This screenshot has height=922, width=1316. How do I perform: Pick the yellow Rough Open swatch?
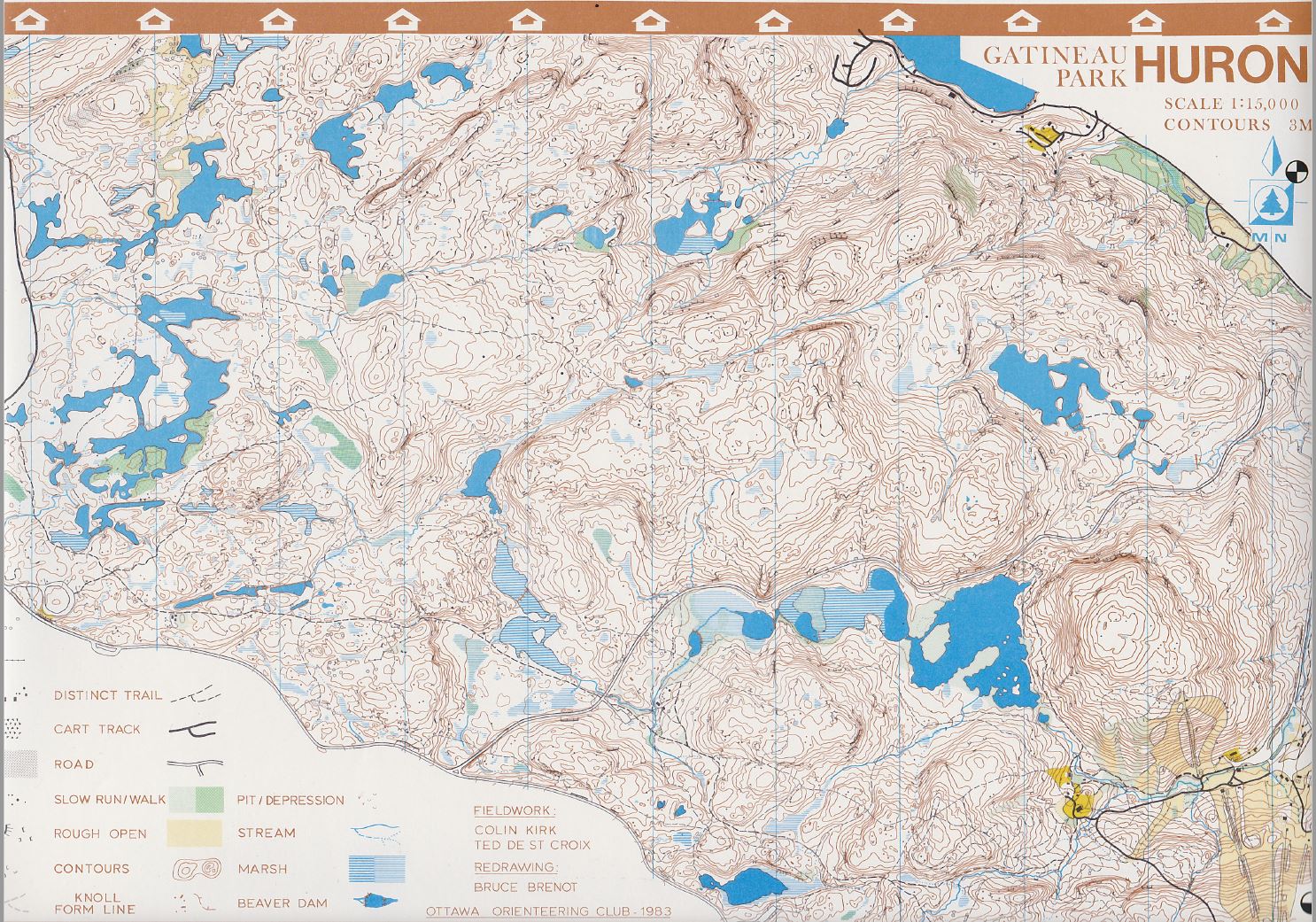(197, 833)
